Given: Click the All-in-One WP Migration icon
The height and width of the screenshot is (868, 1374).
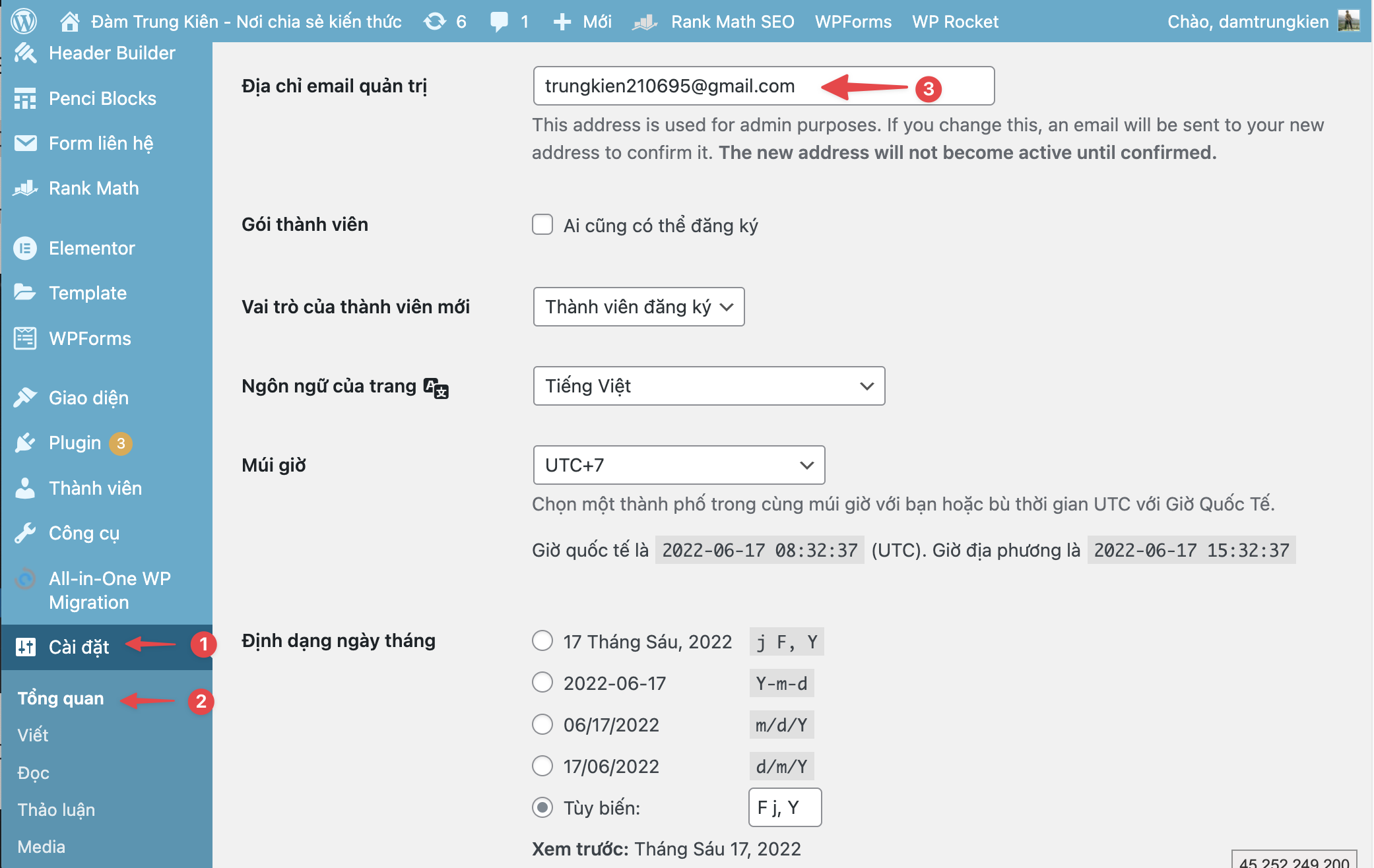Looking at the screenshot, I should click(25, 579).
